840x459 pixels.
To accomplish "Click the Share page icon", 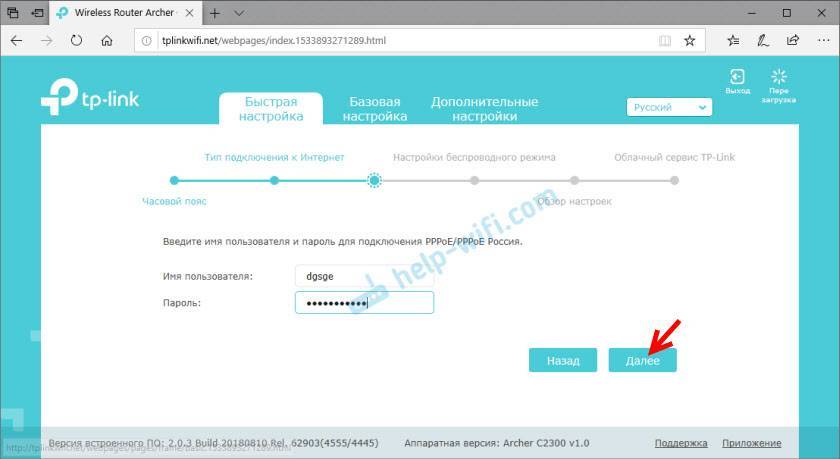I will [x=793, y=41].
